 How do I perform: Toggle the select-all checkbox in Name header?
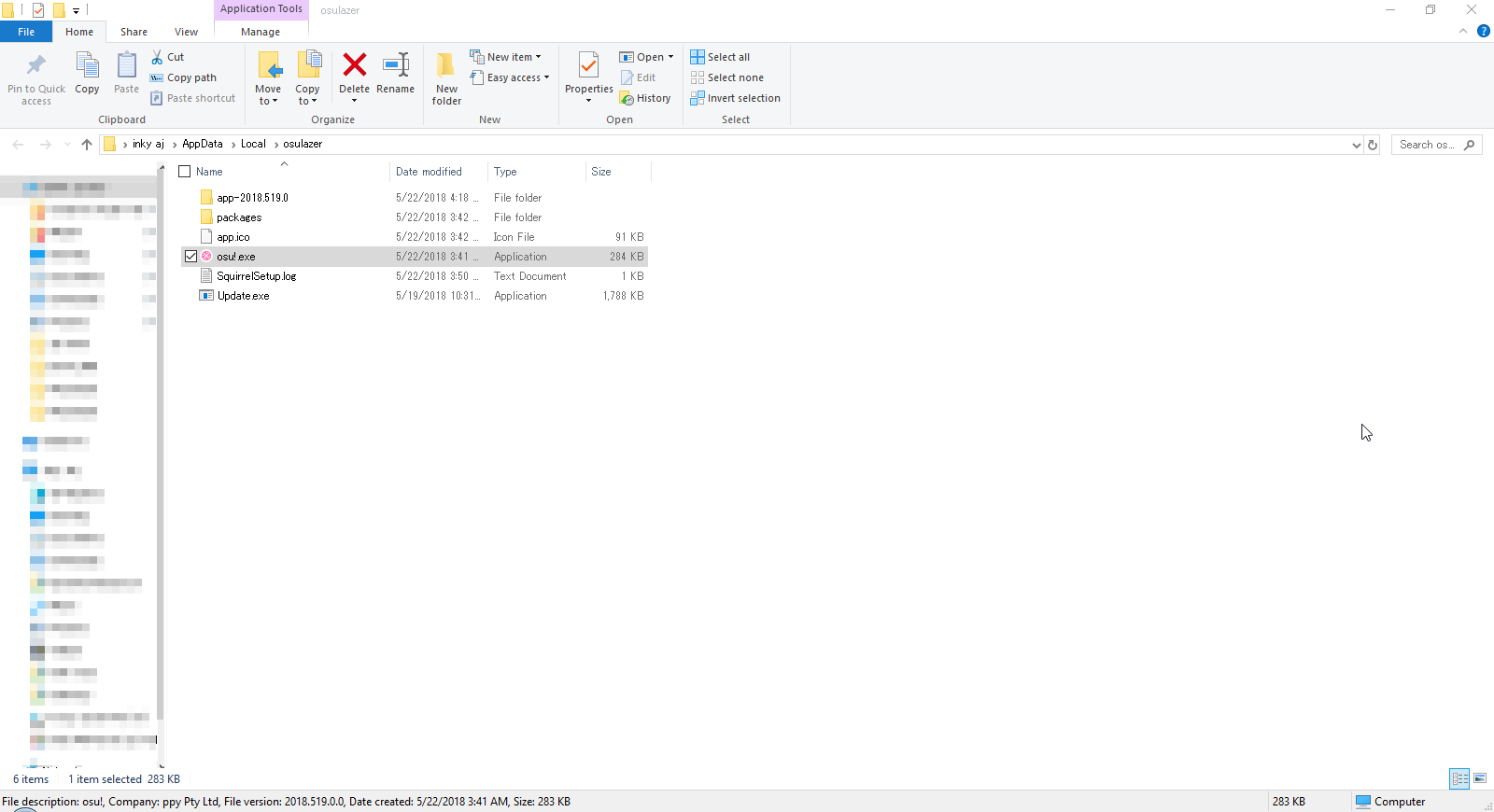pos(185,172)
